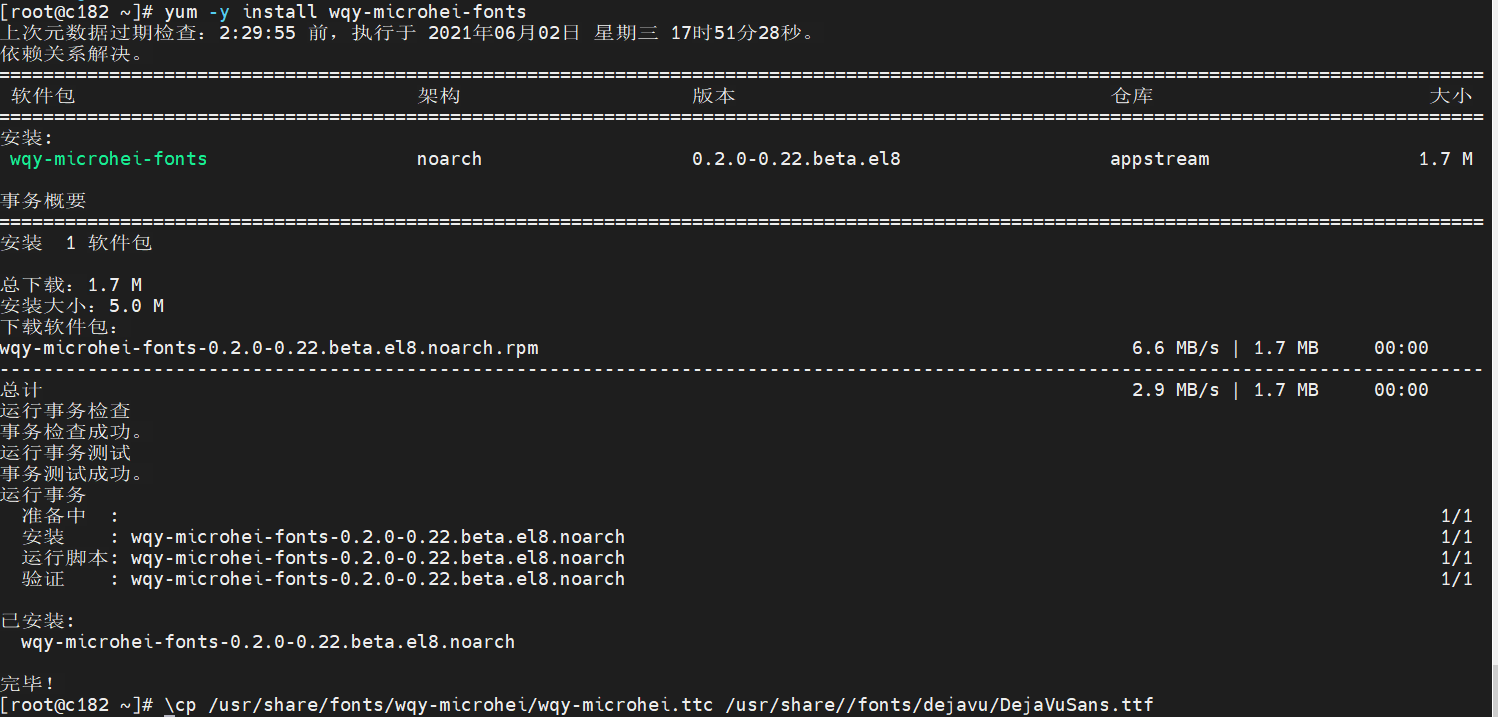Click the 2021年06月02日 date in the output
Viewport: 1498px width, 717px height.
503,32
